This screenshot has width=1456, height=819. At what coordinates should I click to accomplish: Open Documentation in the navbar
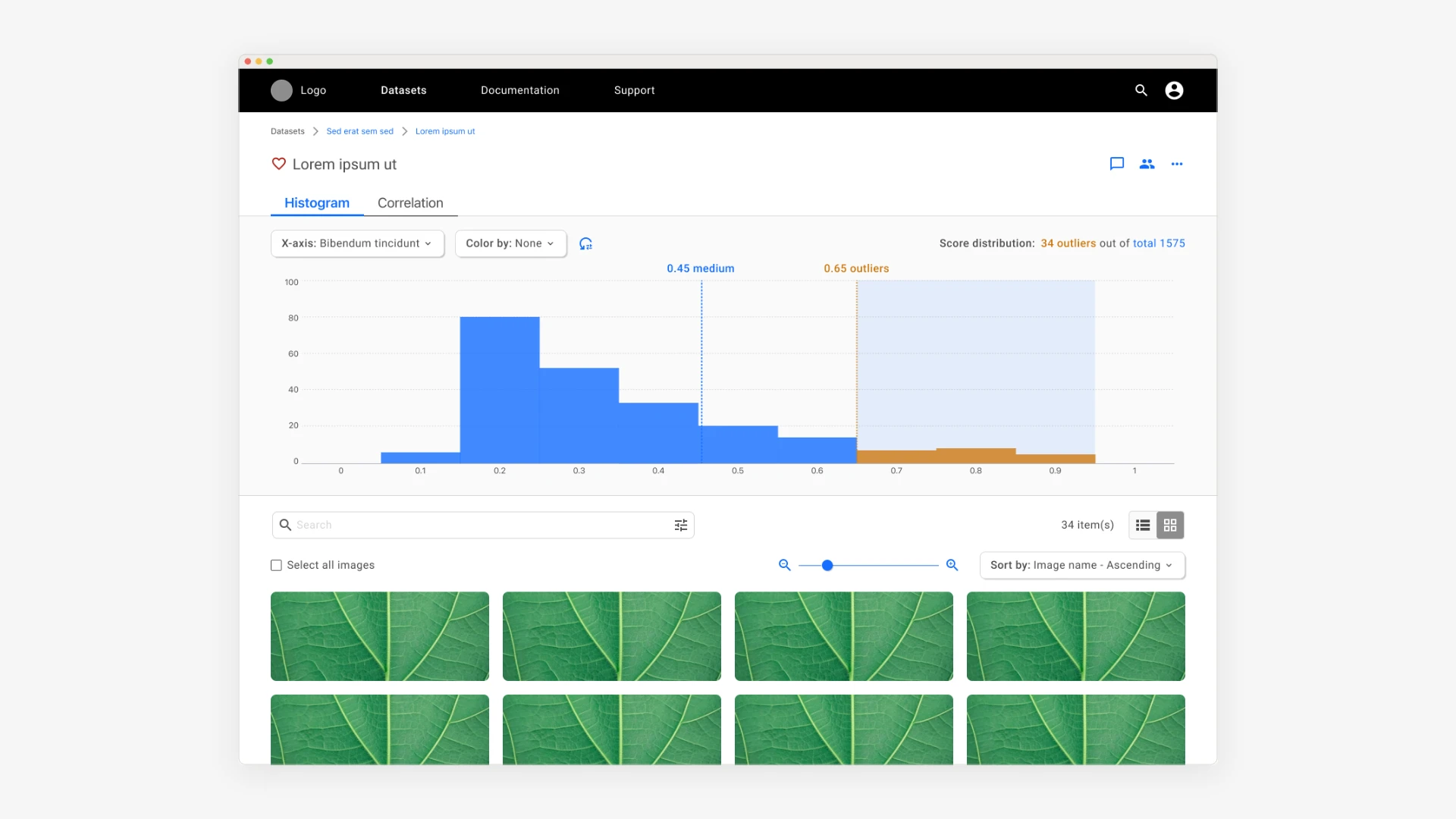pos(520,90)
